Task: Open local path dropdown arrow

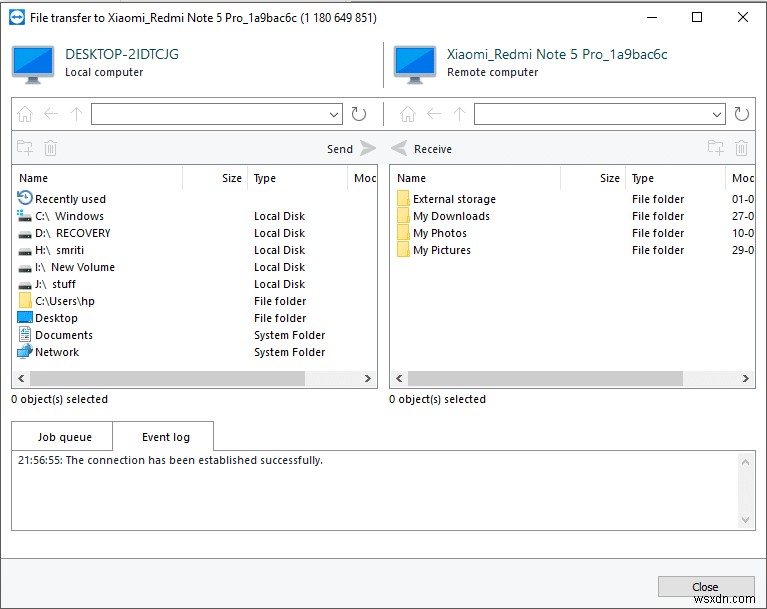Action: click(334, 114)
